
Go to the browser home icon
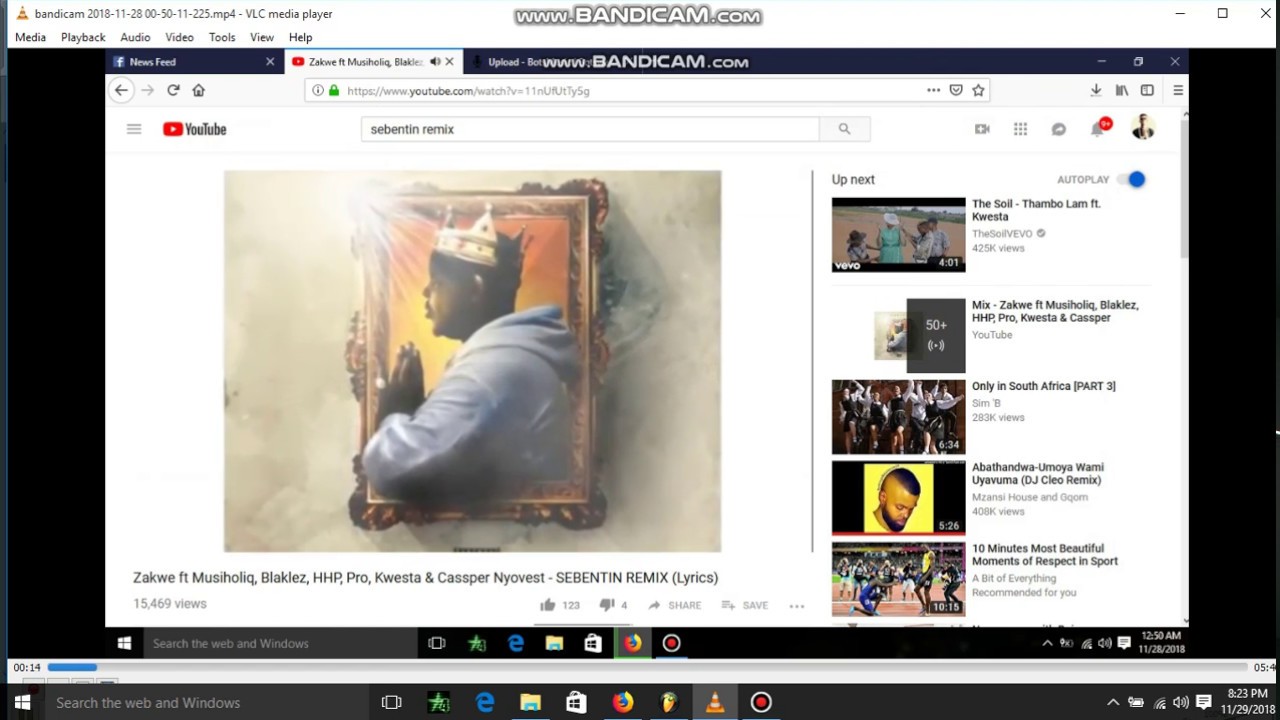[198, 90]
